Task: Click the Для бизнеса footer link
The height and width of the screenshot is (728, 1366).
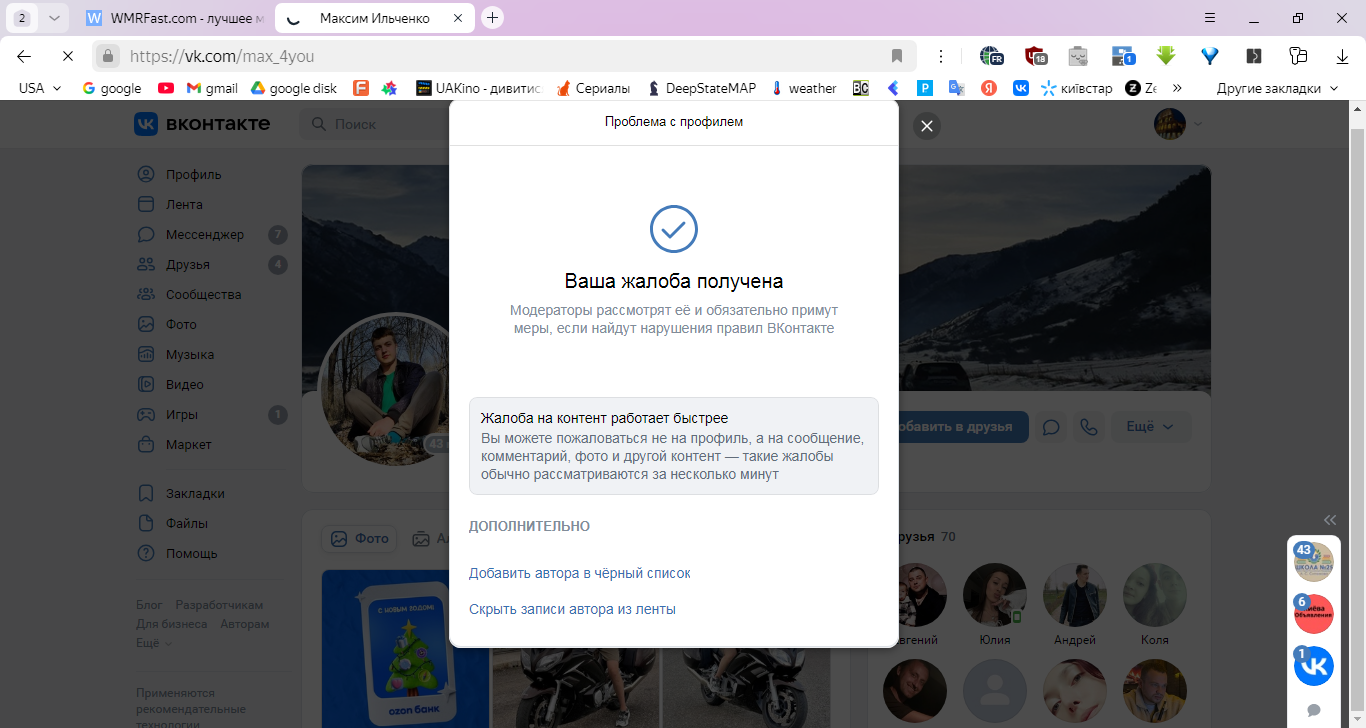Action: [172, 624]
